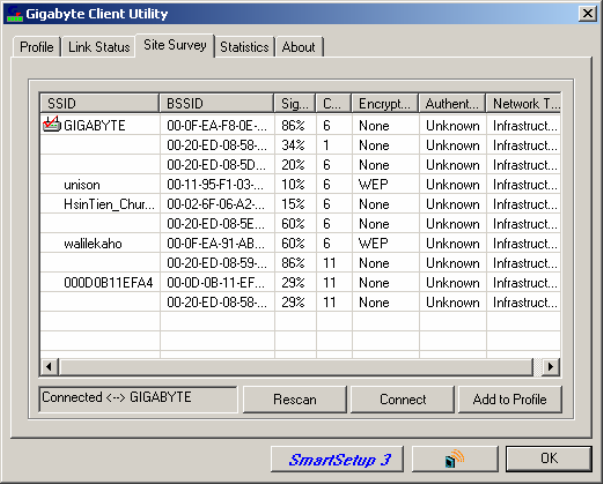The width and height of the screenshot is (603, 484).
Task: Go to the About tab
Action: [x=299, y=47]
